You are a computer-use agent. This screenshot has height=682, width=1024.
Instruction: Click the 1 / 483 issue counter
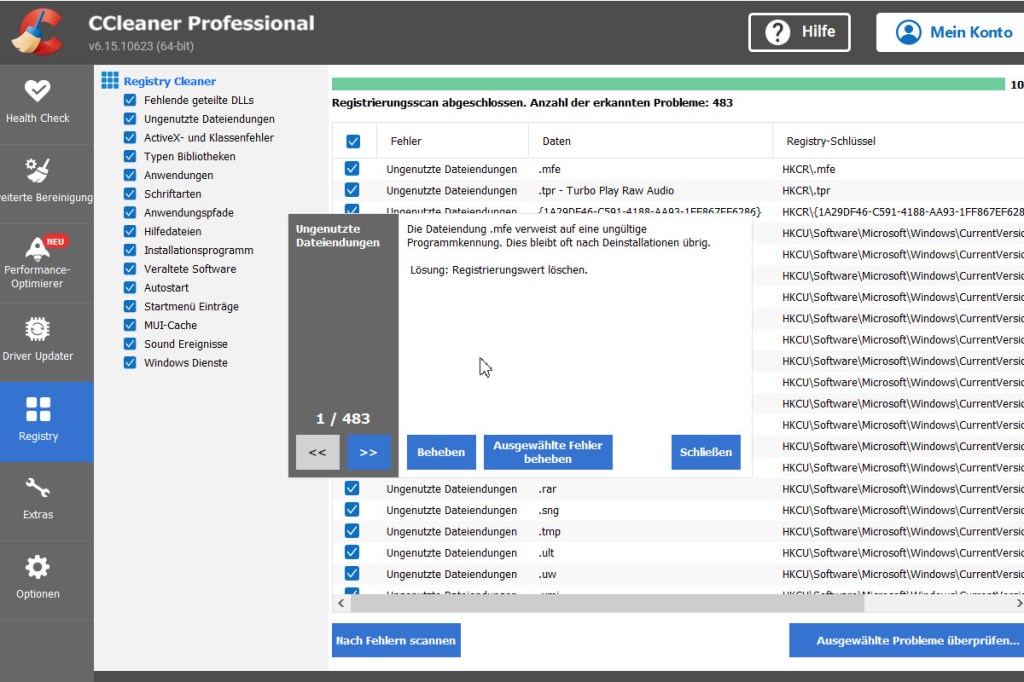pos(343,418)
